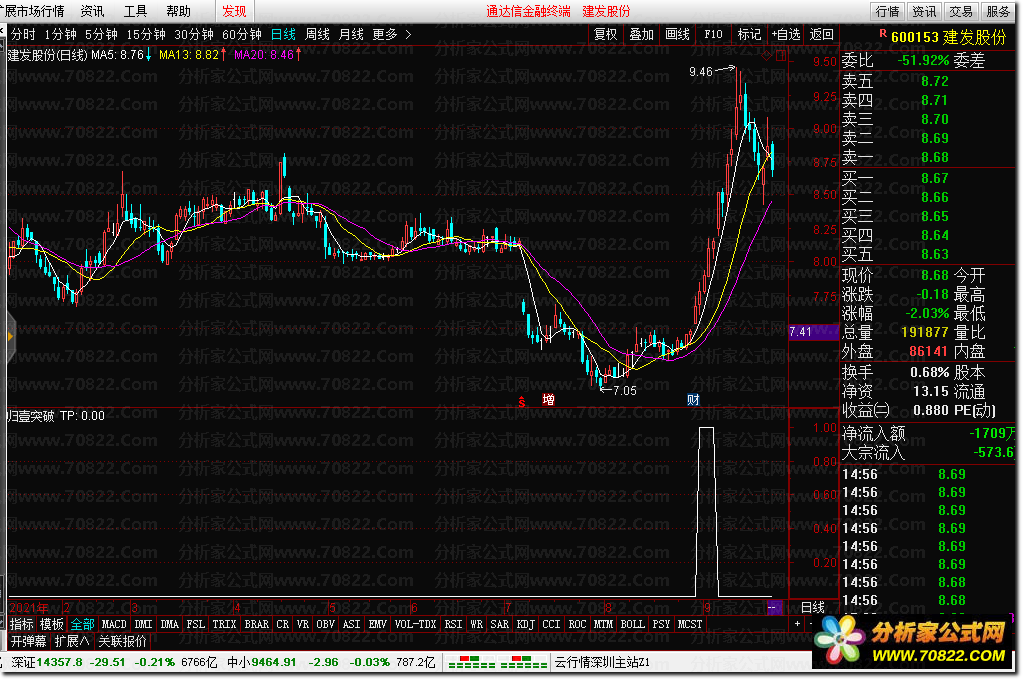1024x680 pixels.
Task: Open the 资讯 menu
Action: [x=92, y=11]
